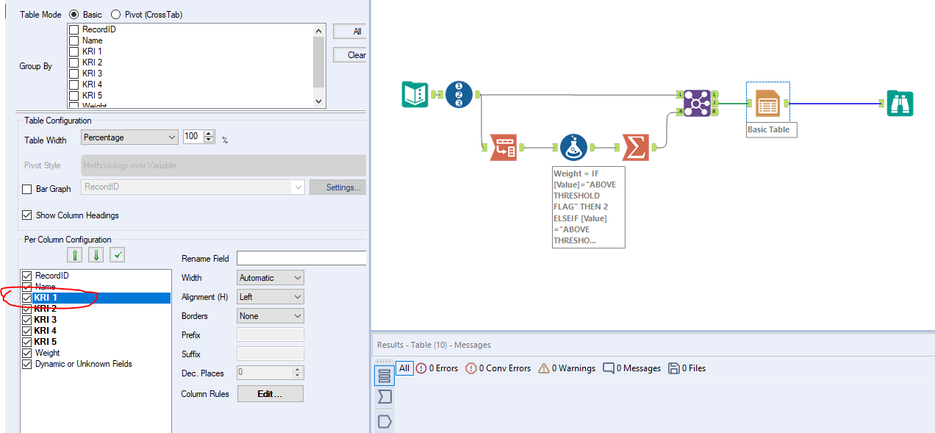Move selected column down with green arrow

pyautogui.click(x=97, y=255)
